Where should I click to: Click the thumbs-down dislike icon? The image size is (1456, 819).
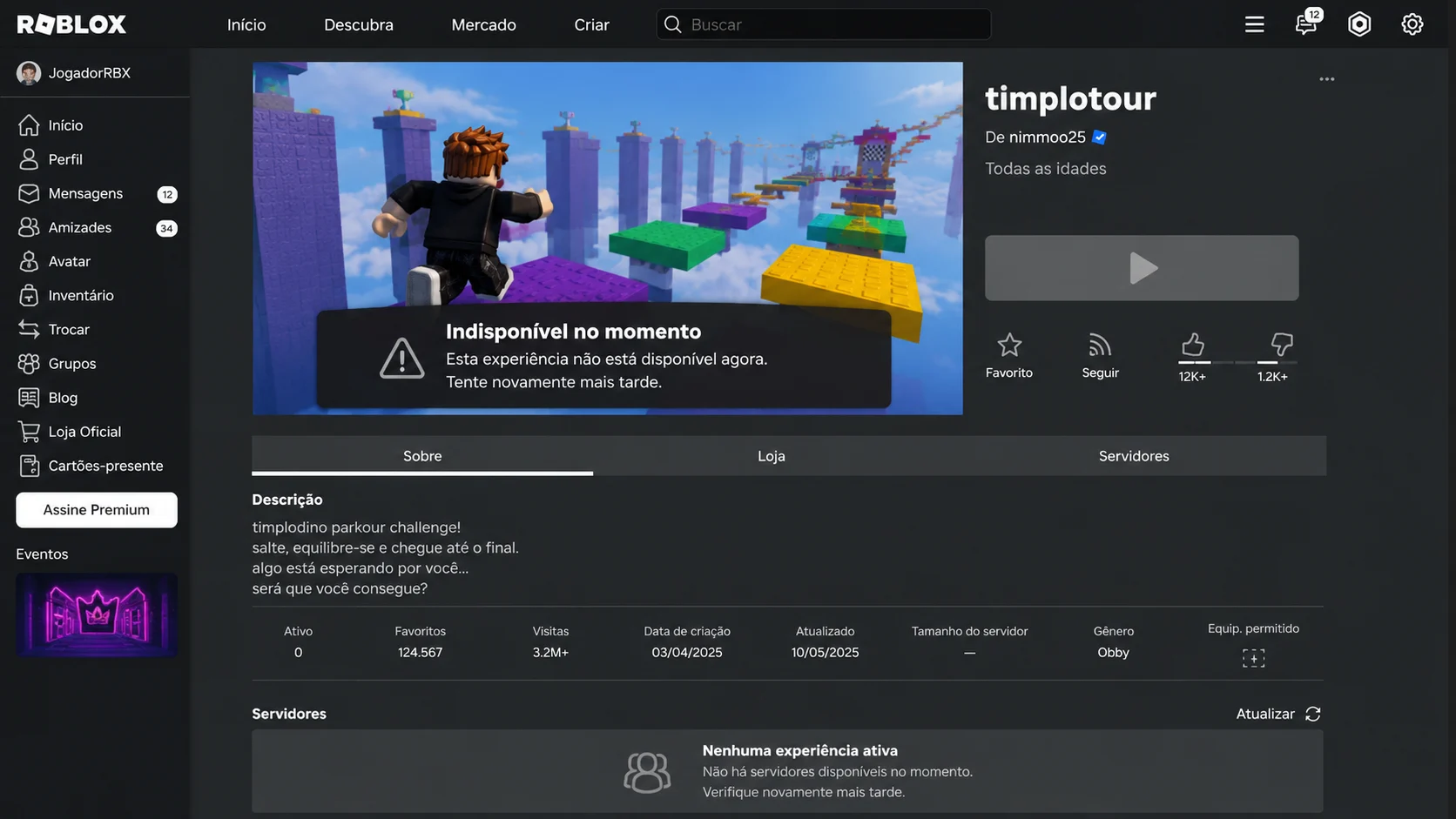pos(1281,345)
